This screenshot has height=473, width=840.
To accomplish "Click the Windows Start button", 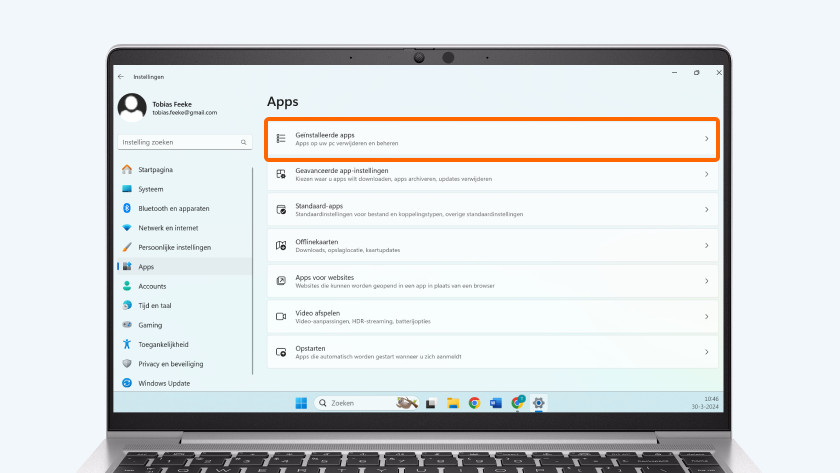I will pos(301,403).
